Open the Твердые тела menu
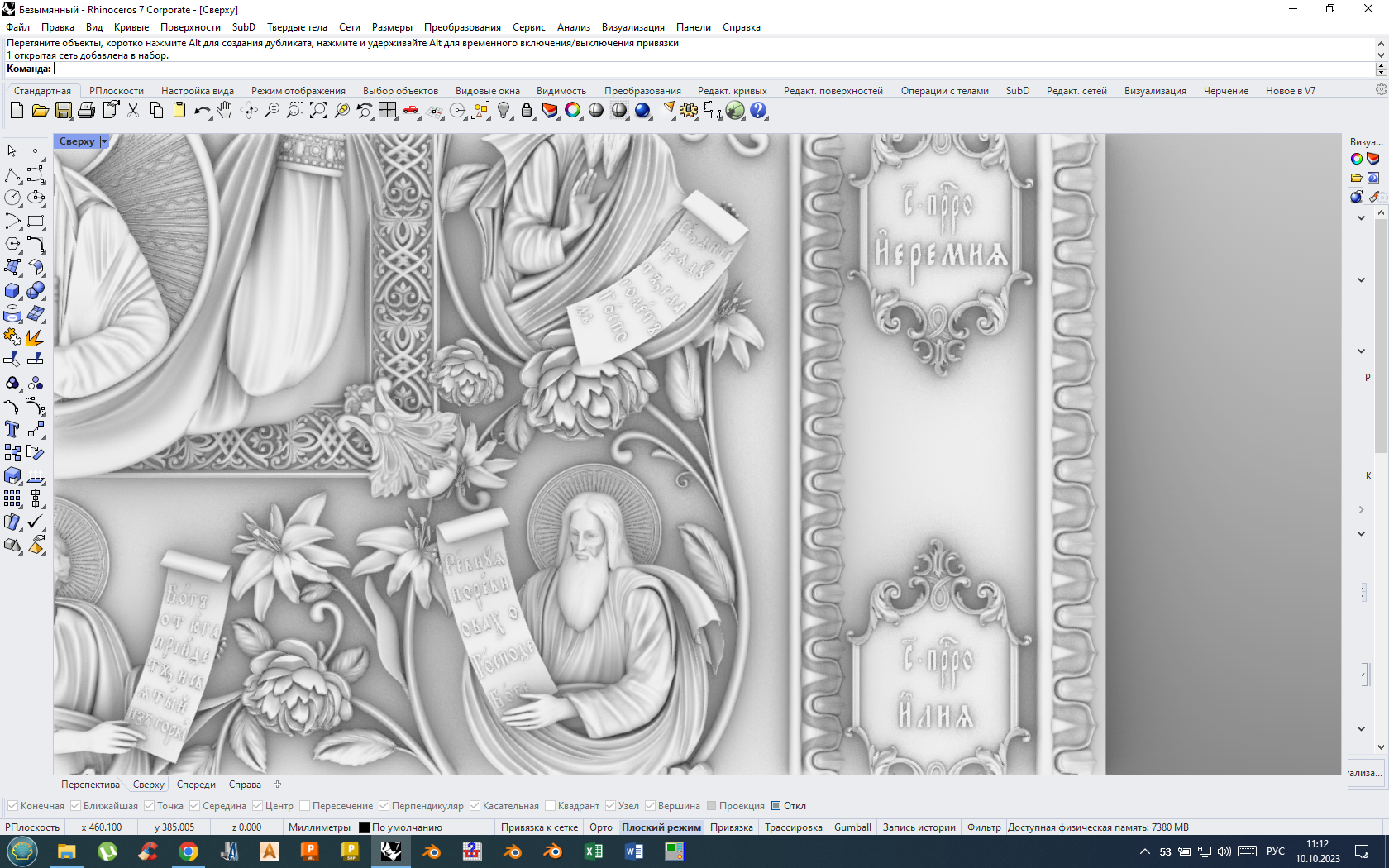Image resolution: width=1389 pixels, height=868 pixels. 297,27
